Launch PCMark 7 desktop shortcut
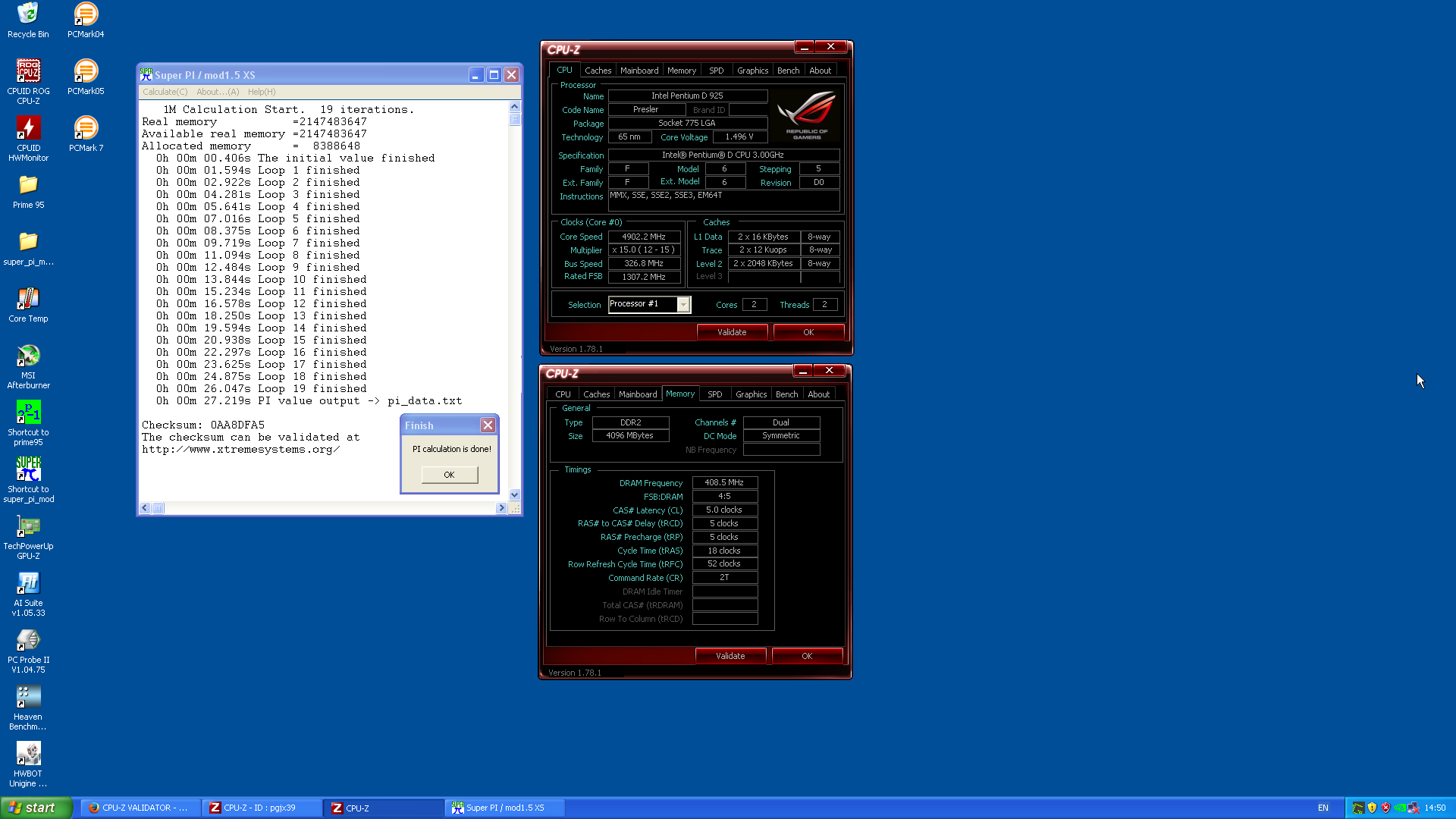Image resolution: width=1456 pixels, height=819 pixels. coord(86,134)
